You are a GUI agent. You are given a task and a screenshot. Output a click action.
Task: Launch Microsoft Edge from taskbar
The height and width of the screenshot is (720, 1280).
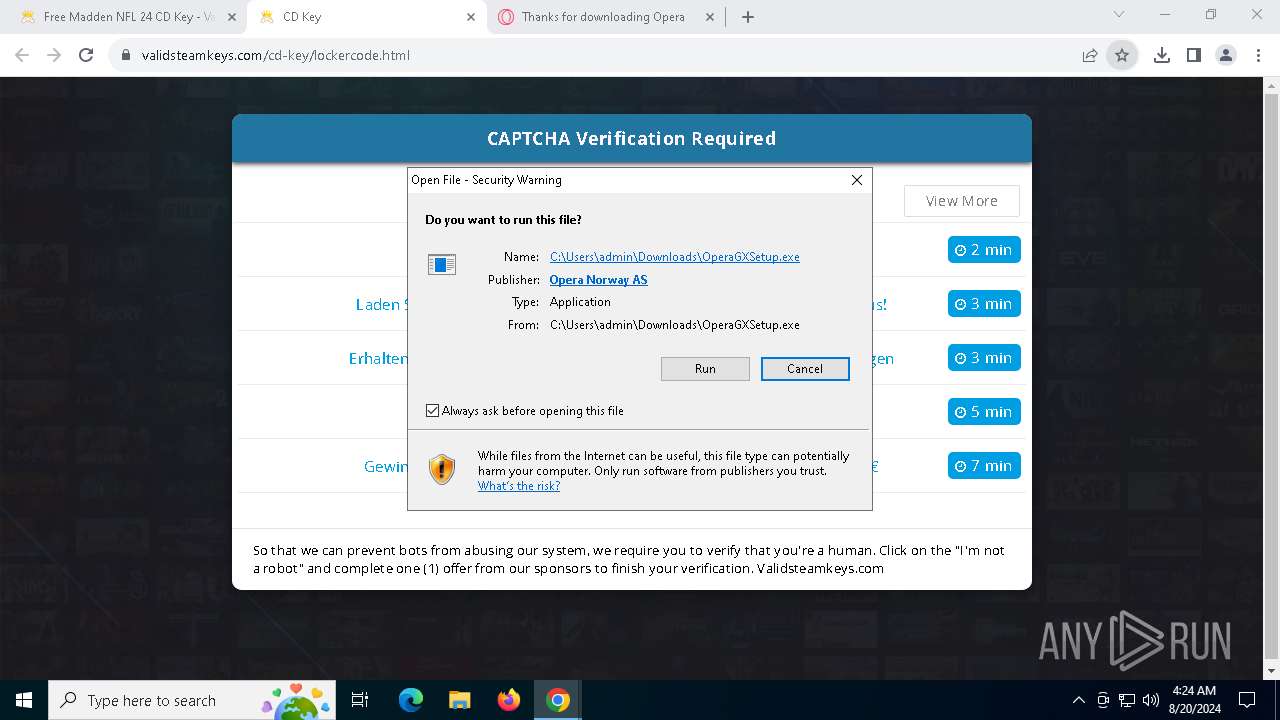point(411,700)
